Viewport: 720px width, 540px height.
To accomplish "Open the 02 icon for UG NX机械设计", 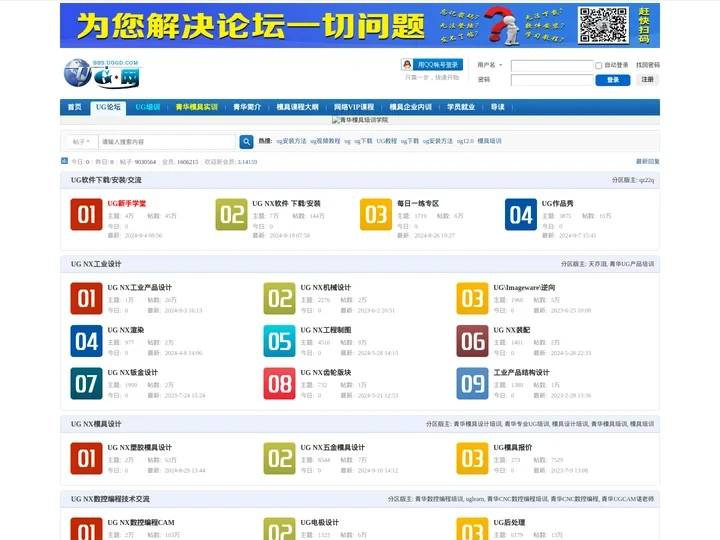I will (x=279, y=298).
